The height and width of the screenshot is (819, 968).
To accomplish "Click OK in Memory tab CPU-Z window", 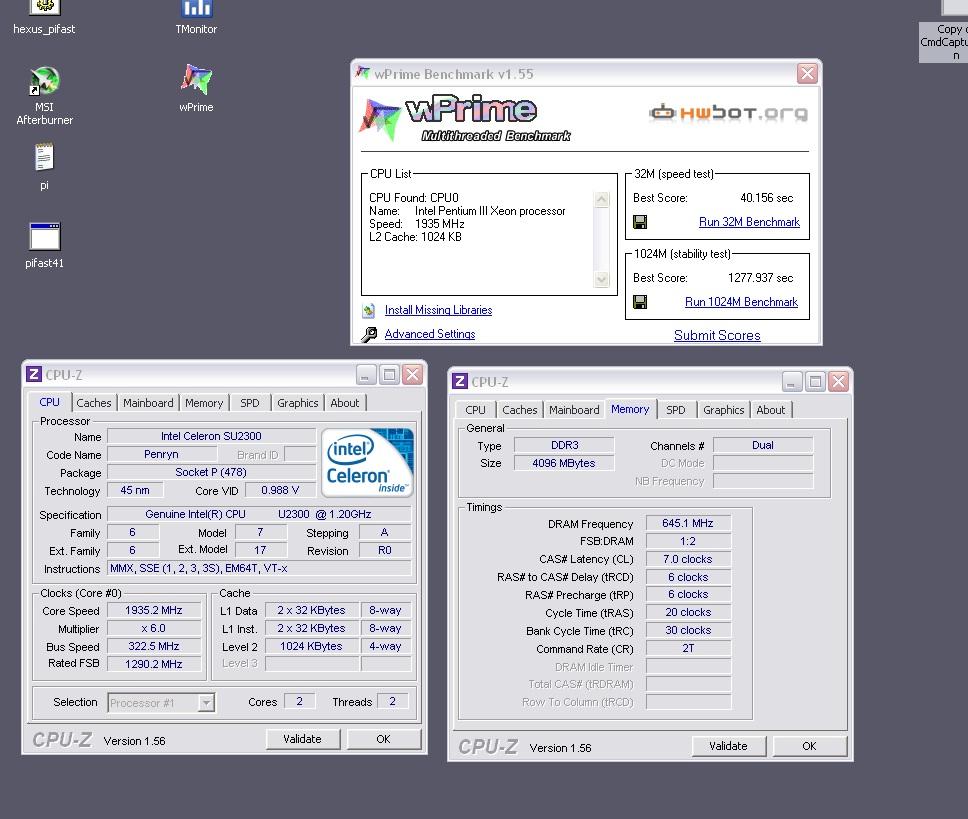I will [x=809, y=746].
